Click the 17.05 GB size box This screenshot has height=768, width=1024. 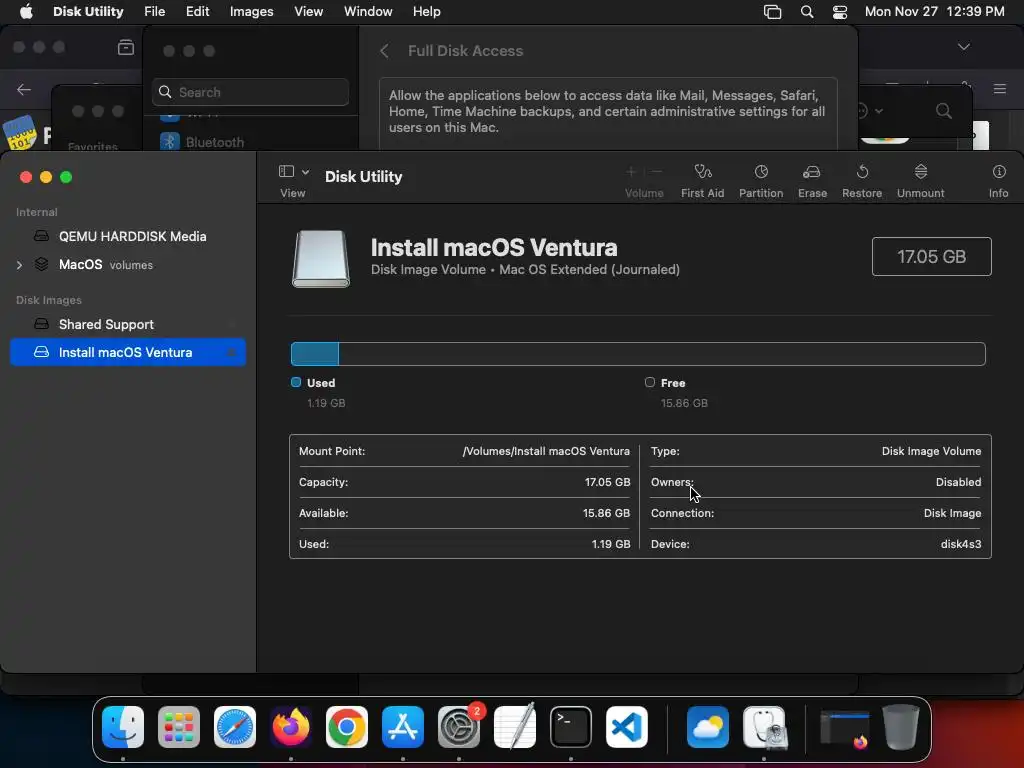[x=931, y=257]
